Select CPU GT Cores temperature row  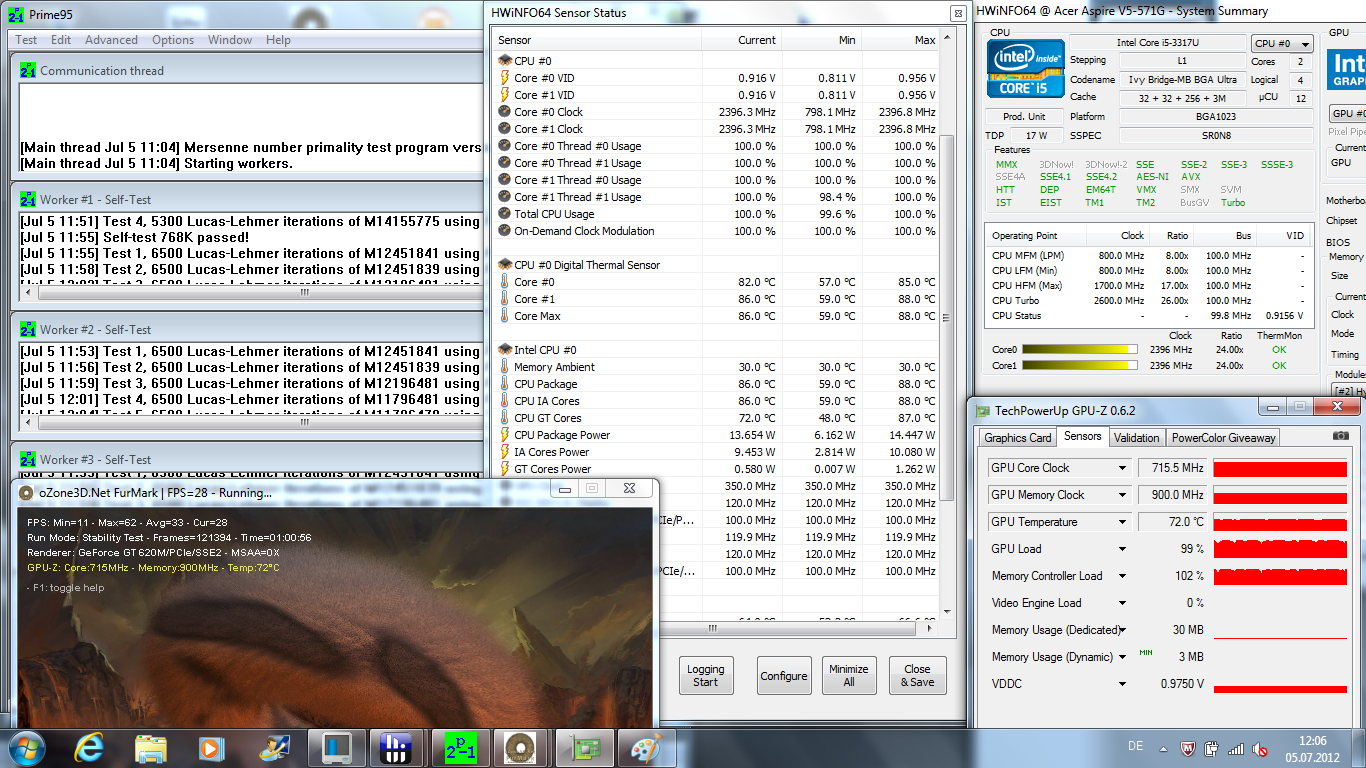[x=717, y=418]
